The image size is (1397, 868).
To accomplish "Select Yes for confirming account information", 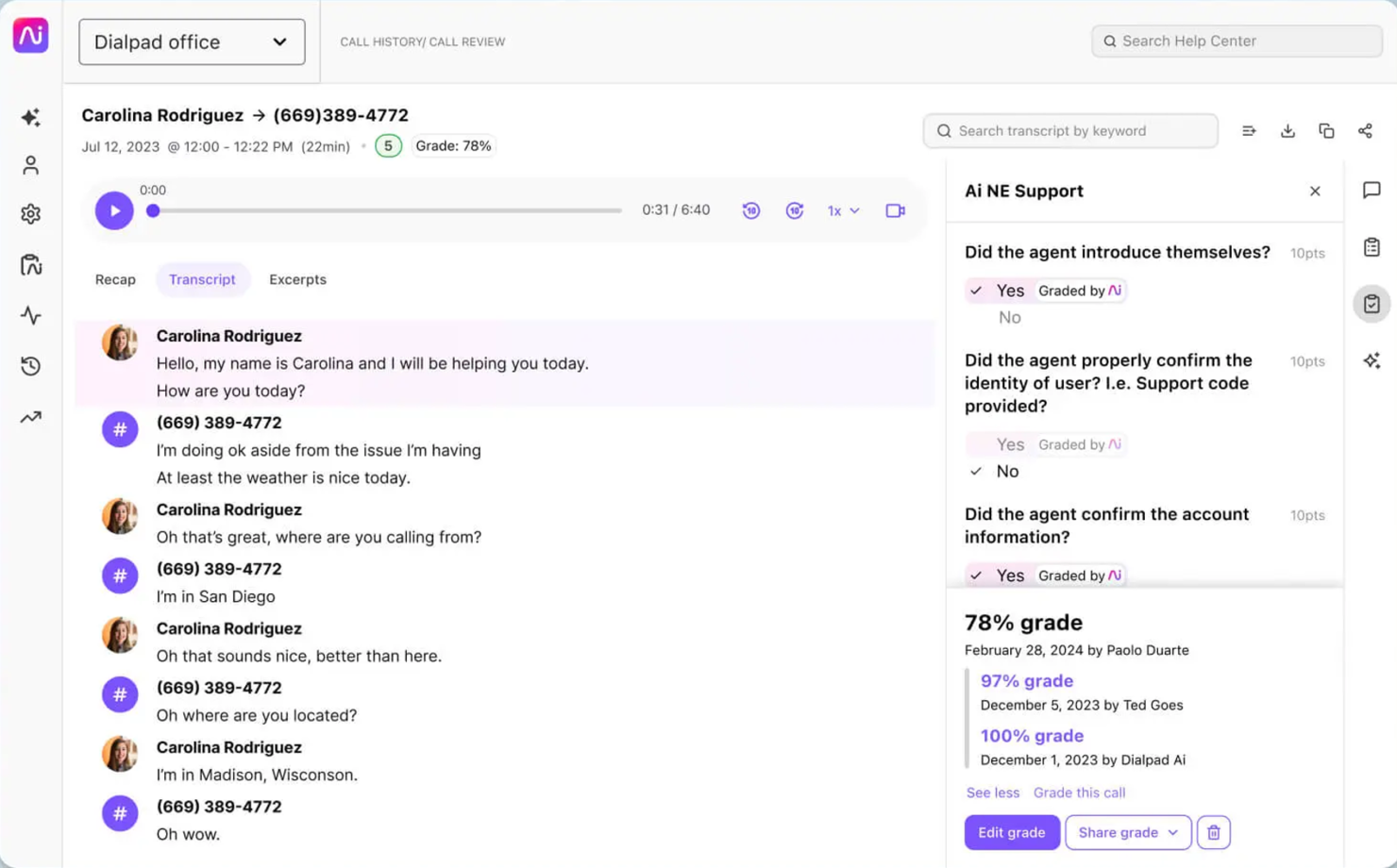I will 1010,576.
